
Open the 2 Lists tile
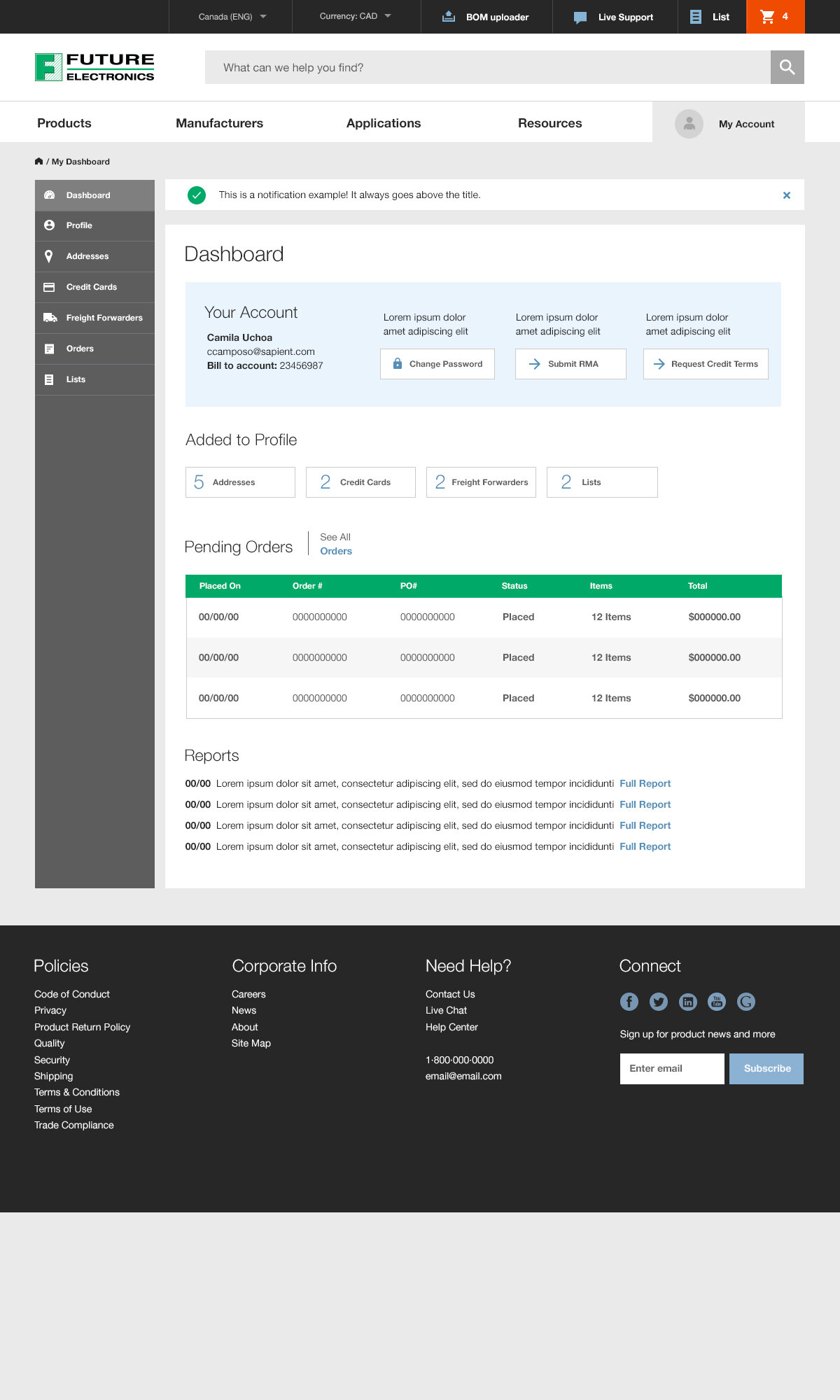[602, 482]
